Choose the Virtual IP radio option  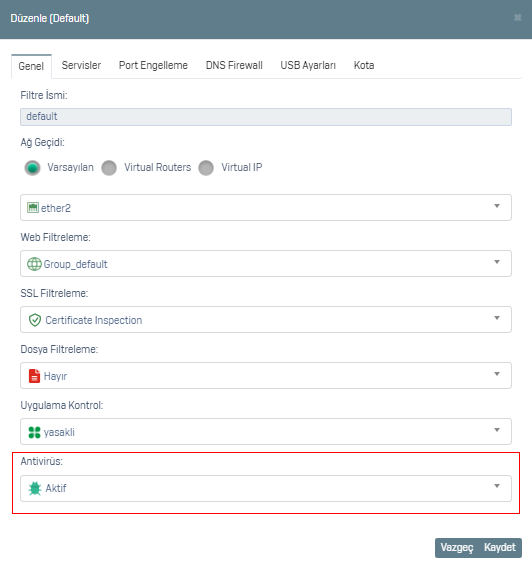click(x=206, y=168)
